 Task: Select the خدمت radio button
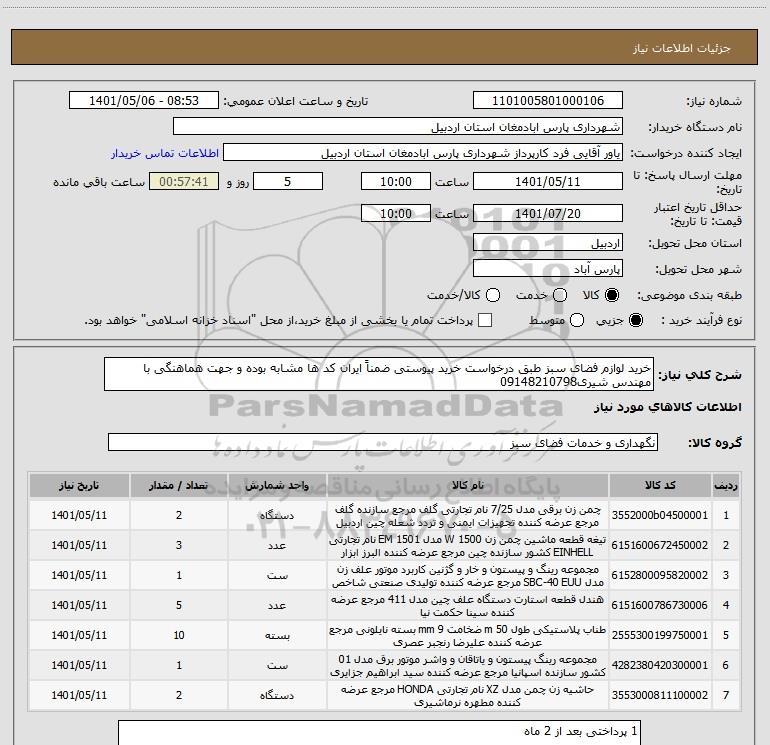click(560, 295)
